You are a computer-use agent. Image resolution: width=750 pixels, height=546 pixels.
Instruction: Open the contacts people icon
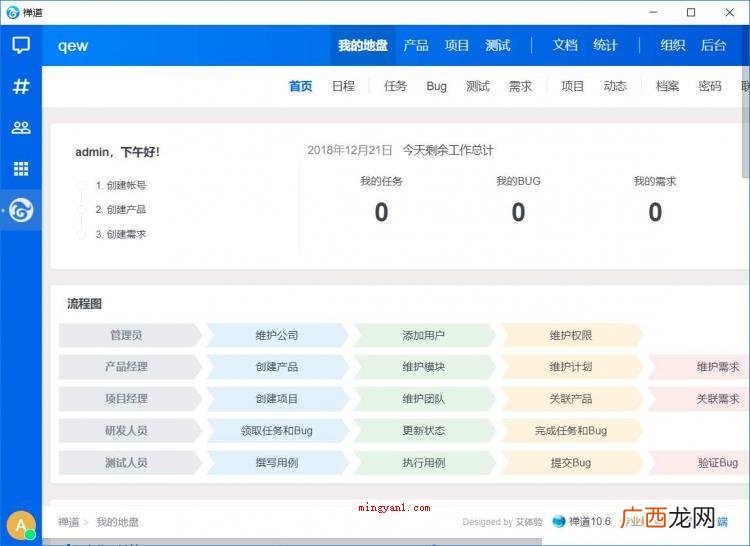pos(21,128)
